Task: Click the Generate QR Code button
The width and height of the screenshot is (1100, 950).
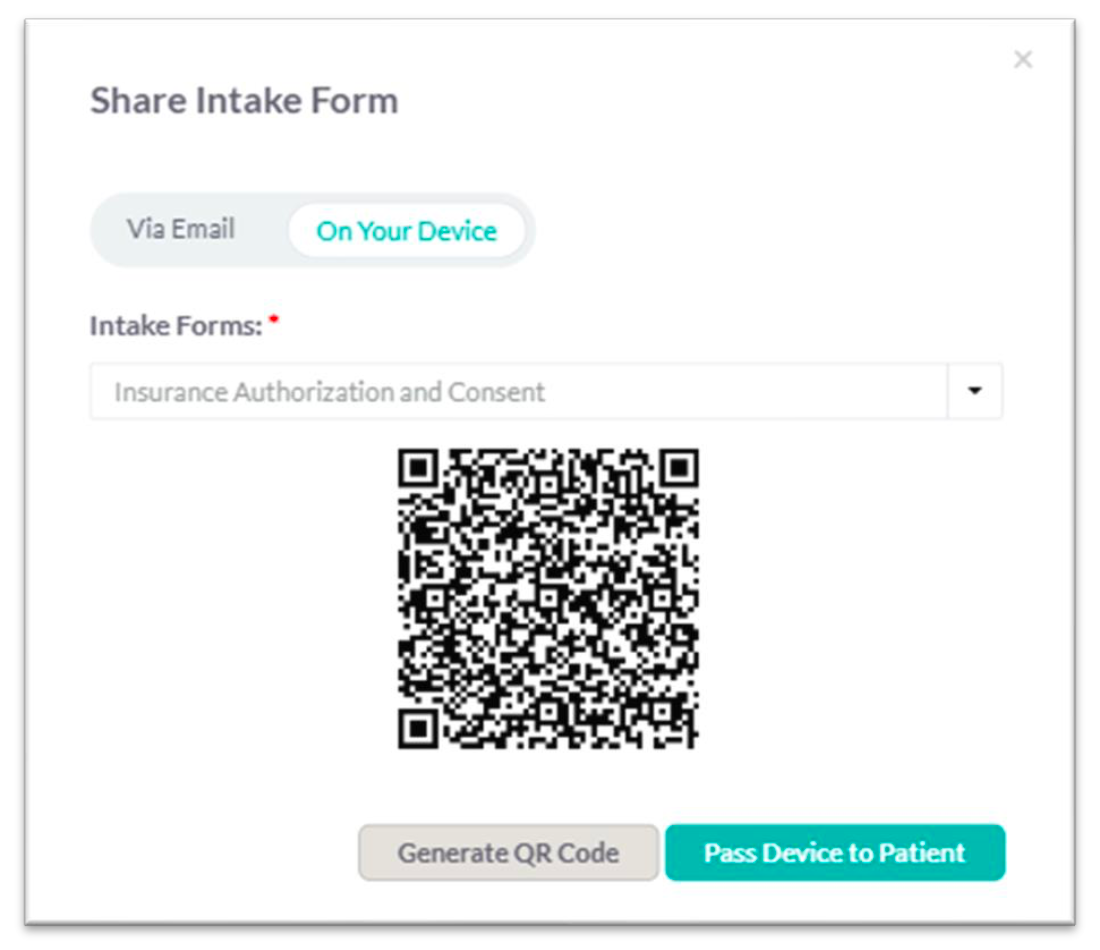Action: [x=508, y=853]
